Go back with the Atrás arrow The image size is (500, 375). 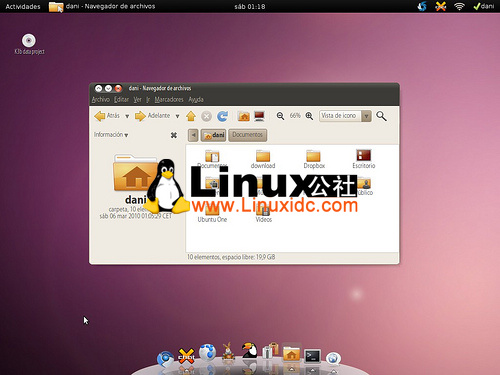pyautogui.click(x=106, y=116)
